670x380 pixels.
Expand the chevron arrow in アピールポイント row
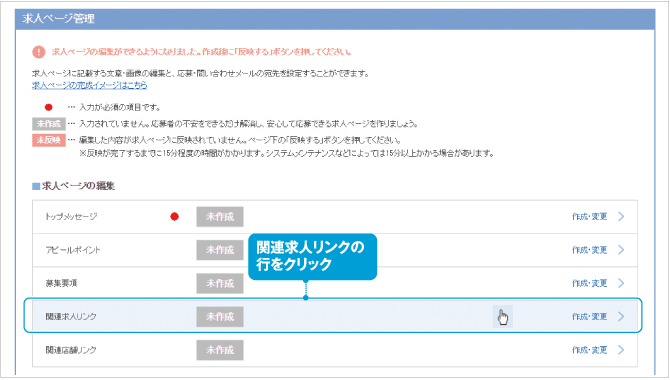point(621,250)
